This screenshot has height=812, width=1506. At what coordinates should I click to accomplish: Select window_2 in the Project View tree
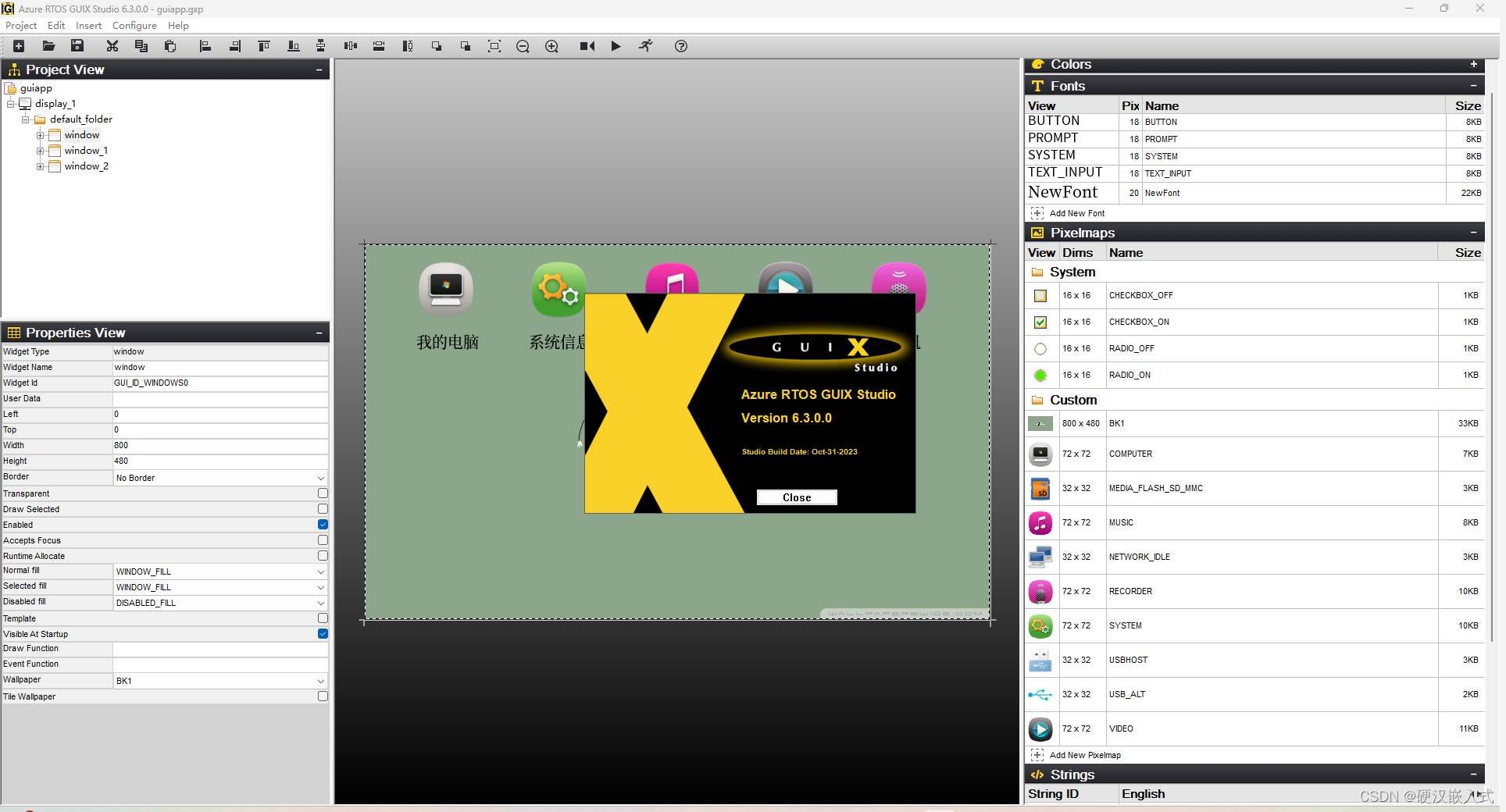(x=87, y=166)
